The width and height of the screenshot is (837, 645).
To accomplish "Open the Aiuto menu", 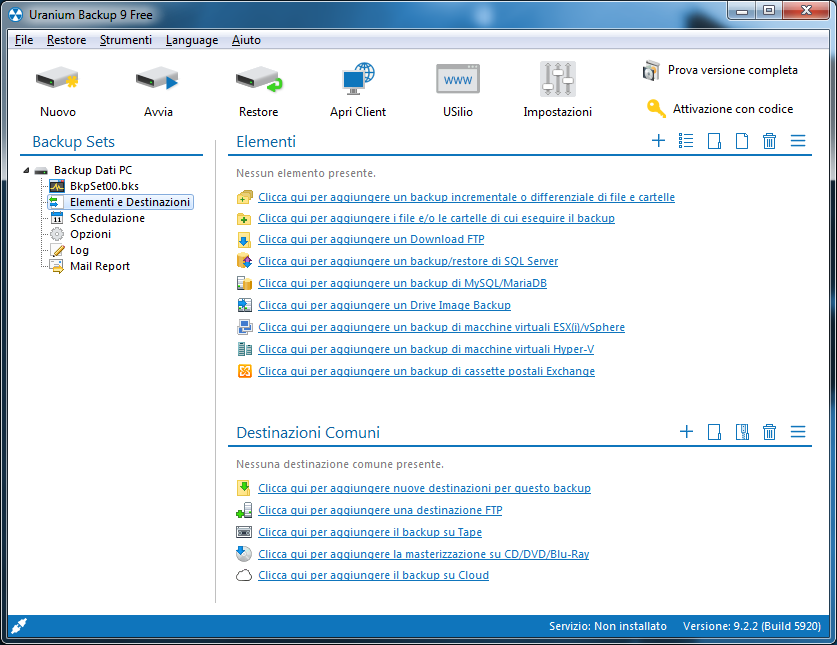I will 246,40.
